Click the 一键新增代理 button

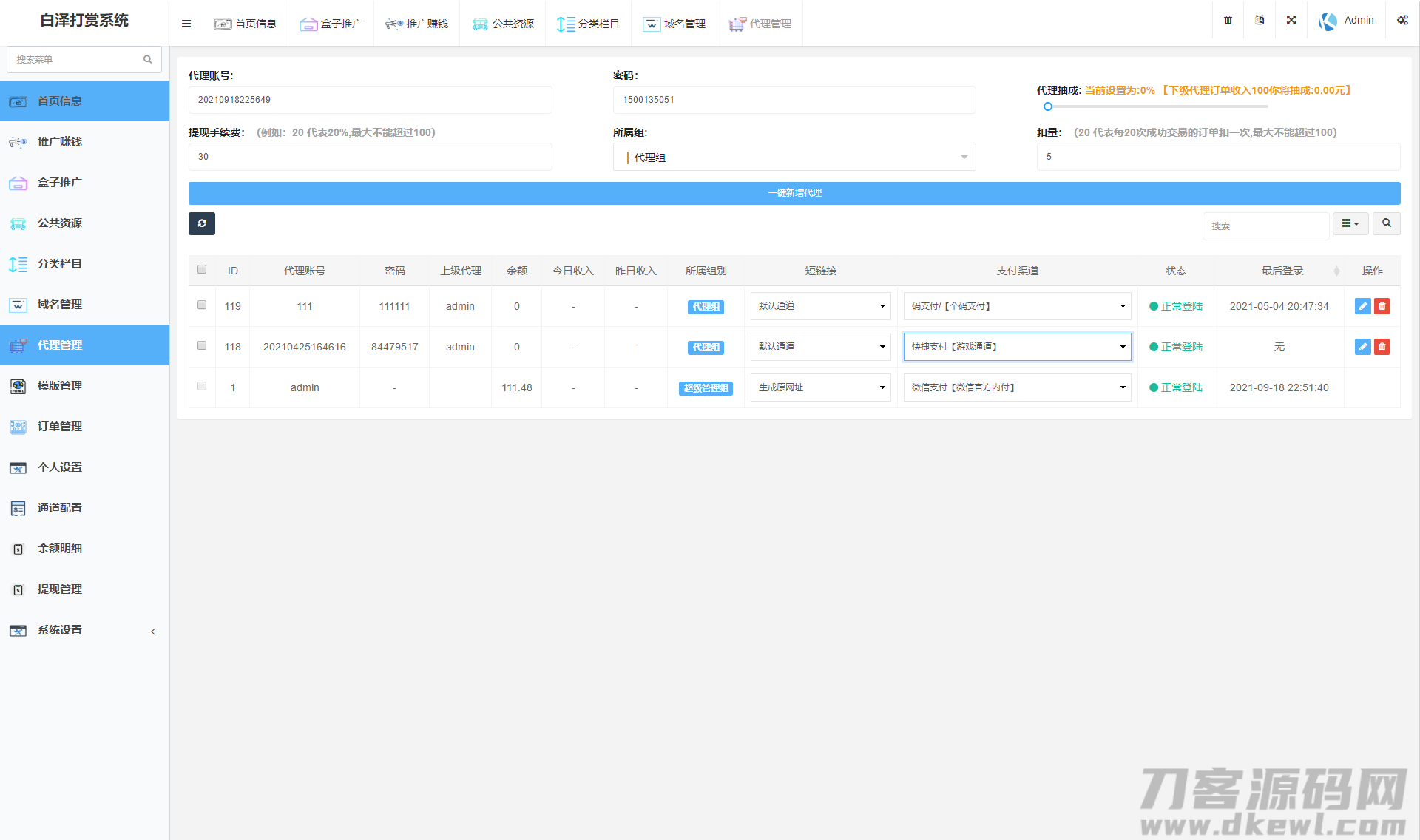click(794, 193)
